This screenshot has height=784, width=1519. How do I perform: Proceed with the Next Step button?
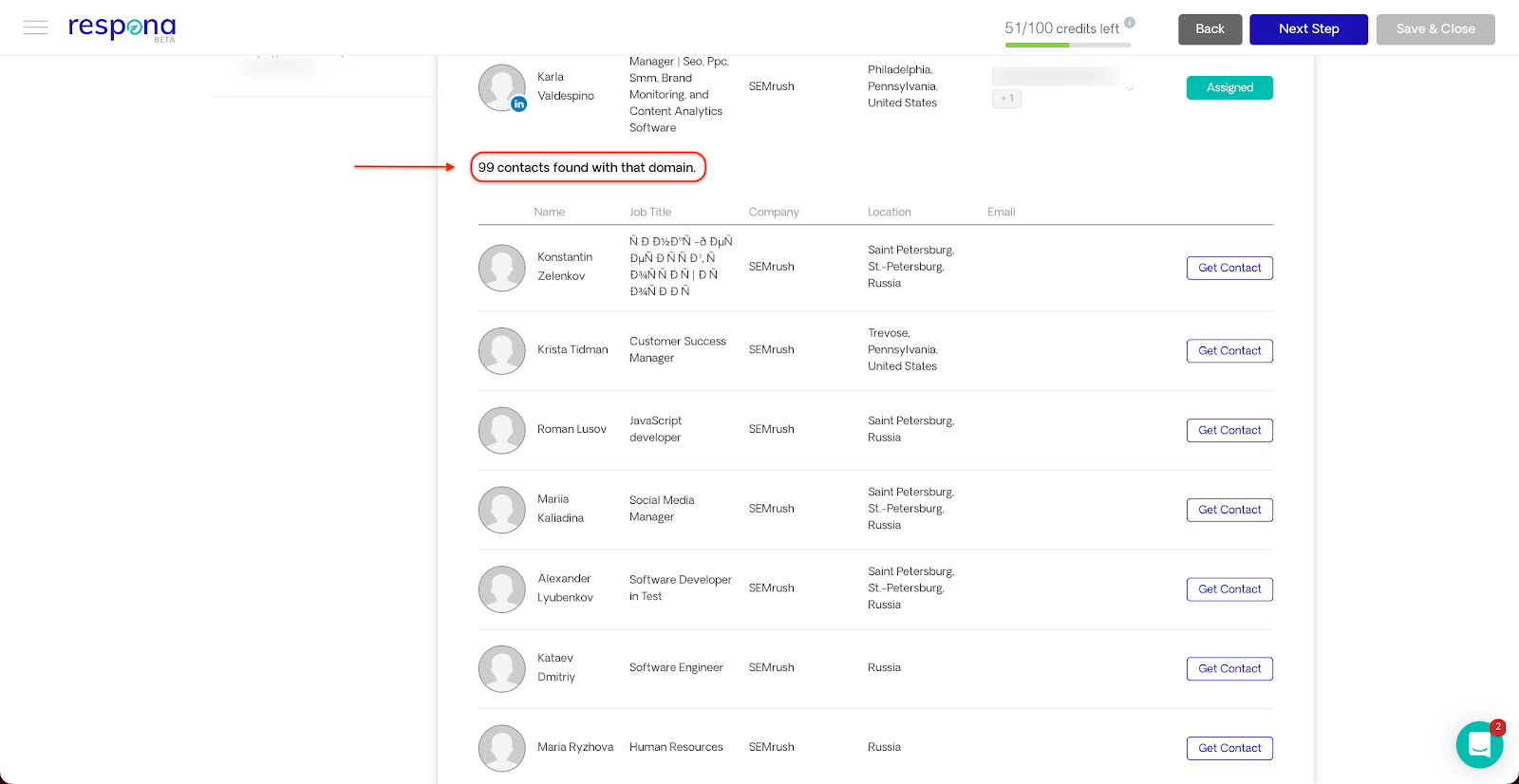(1308, 29)
